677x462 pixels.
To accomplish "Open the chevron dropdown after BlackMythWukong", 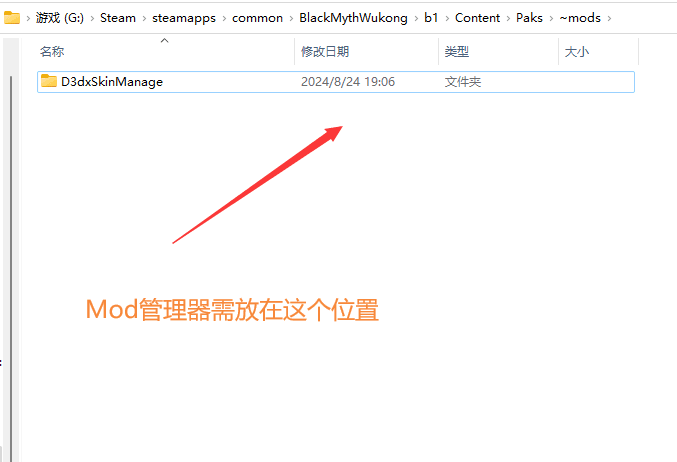I will [x=415, y=17].
